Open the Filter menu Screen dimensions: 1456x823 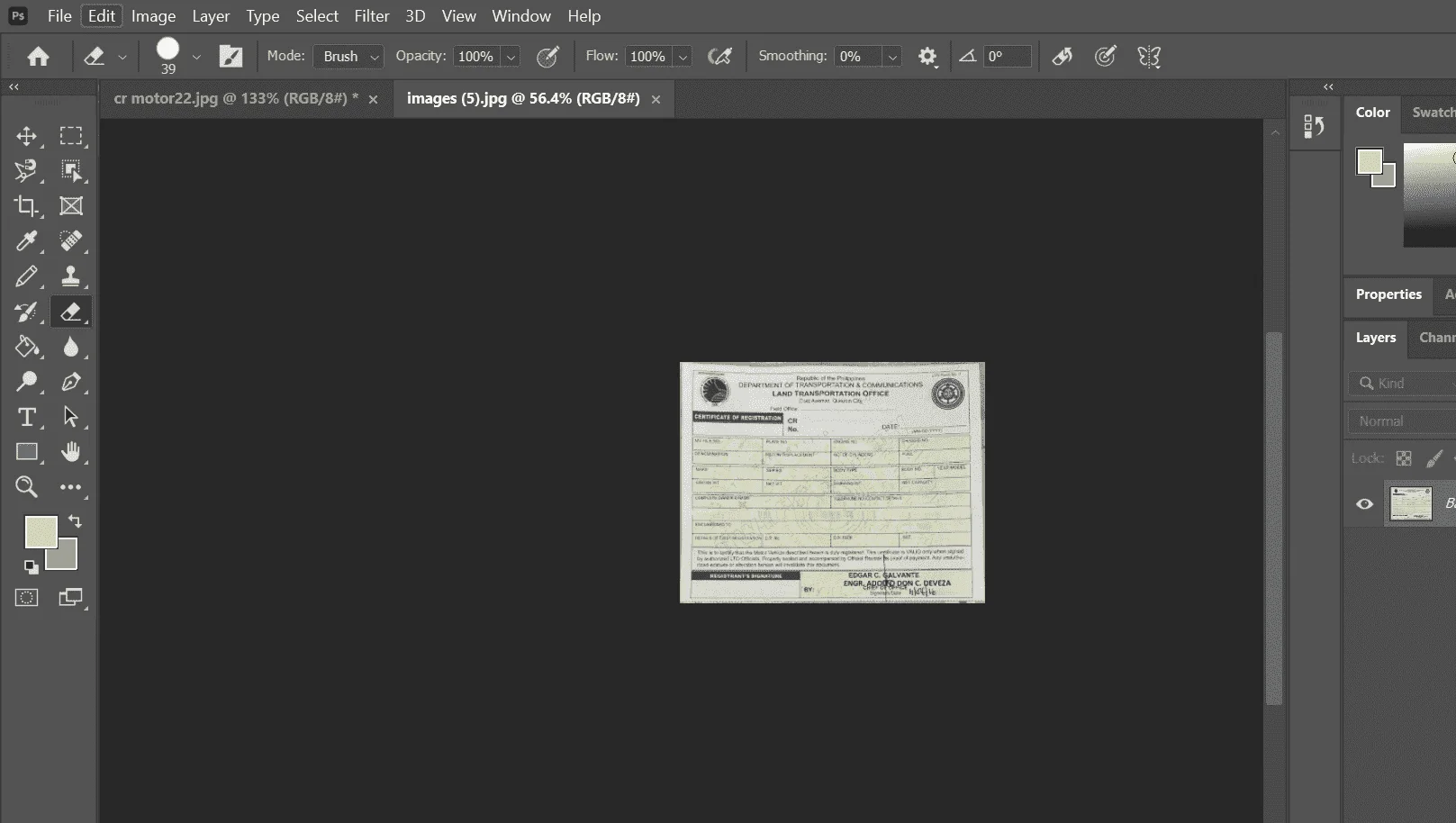[x=372, y=16]
